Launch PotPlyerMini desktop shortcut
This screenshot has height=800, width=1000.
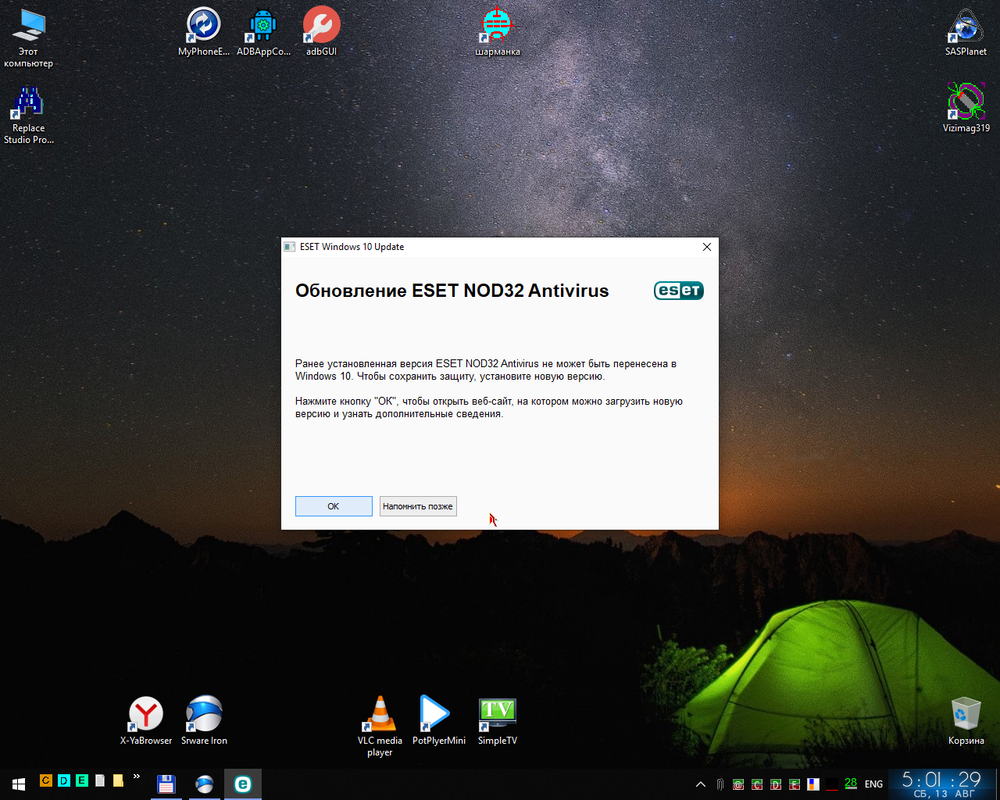pyautogui.click(x=439, y=721)
